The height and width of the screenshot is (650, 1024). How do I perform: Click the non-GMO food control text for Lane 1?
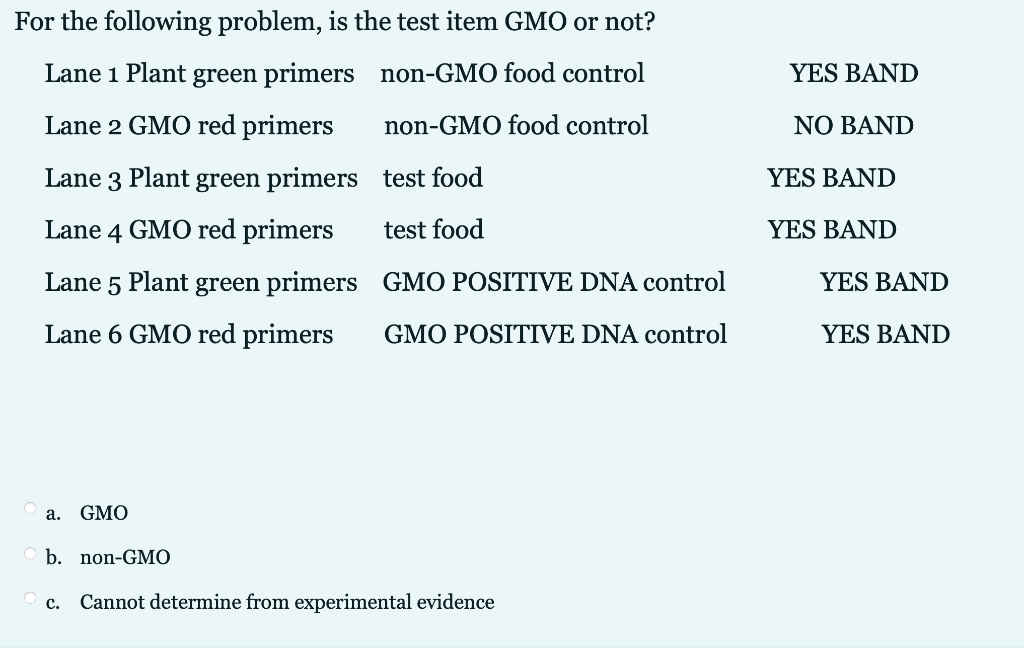point(512,73)
